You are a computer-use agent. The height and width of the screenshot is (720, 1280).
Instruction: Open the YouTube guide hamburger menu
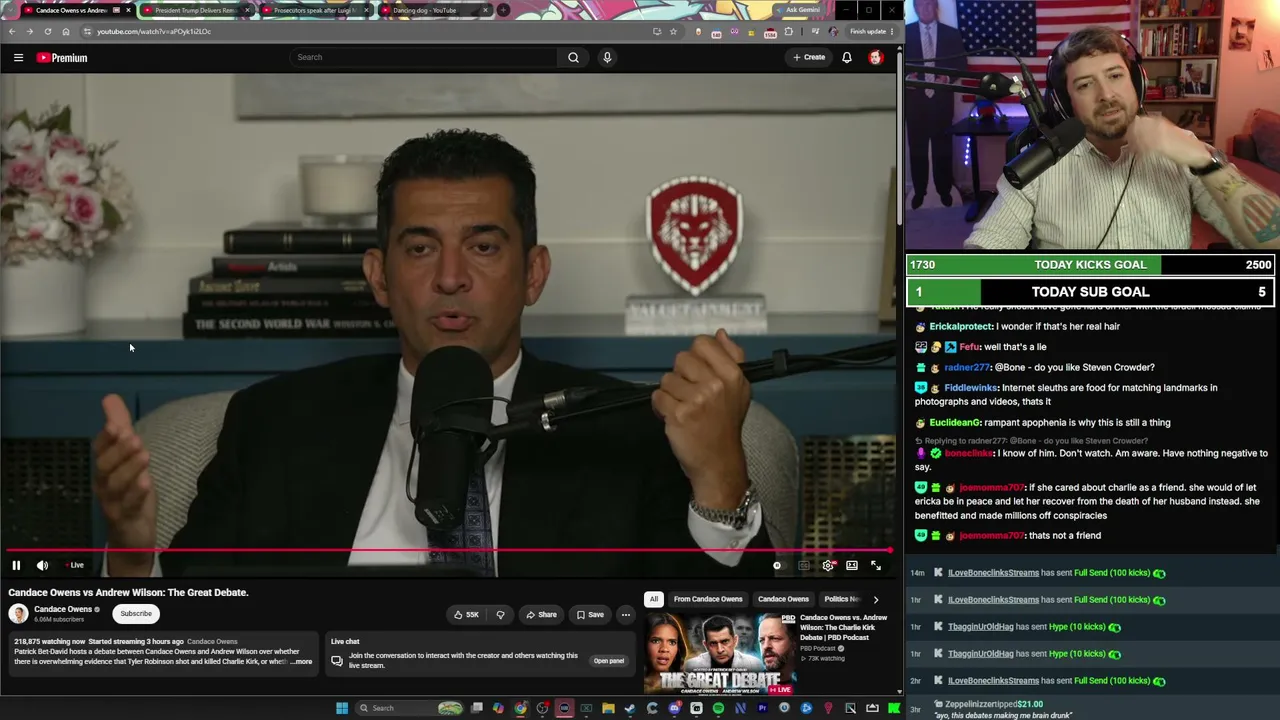point(18,58)
